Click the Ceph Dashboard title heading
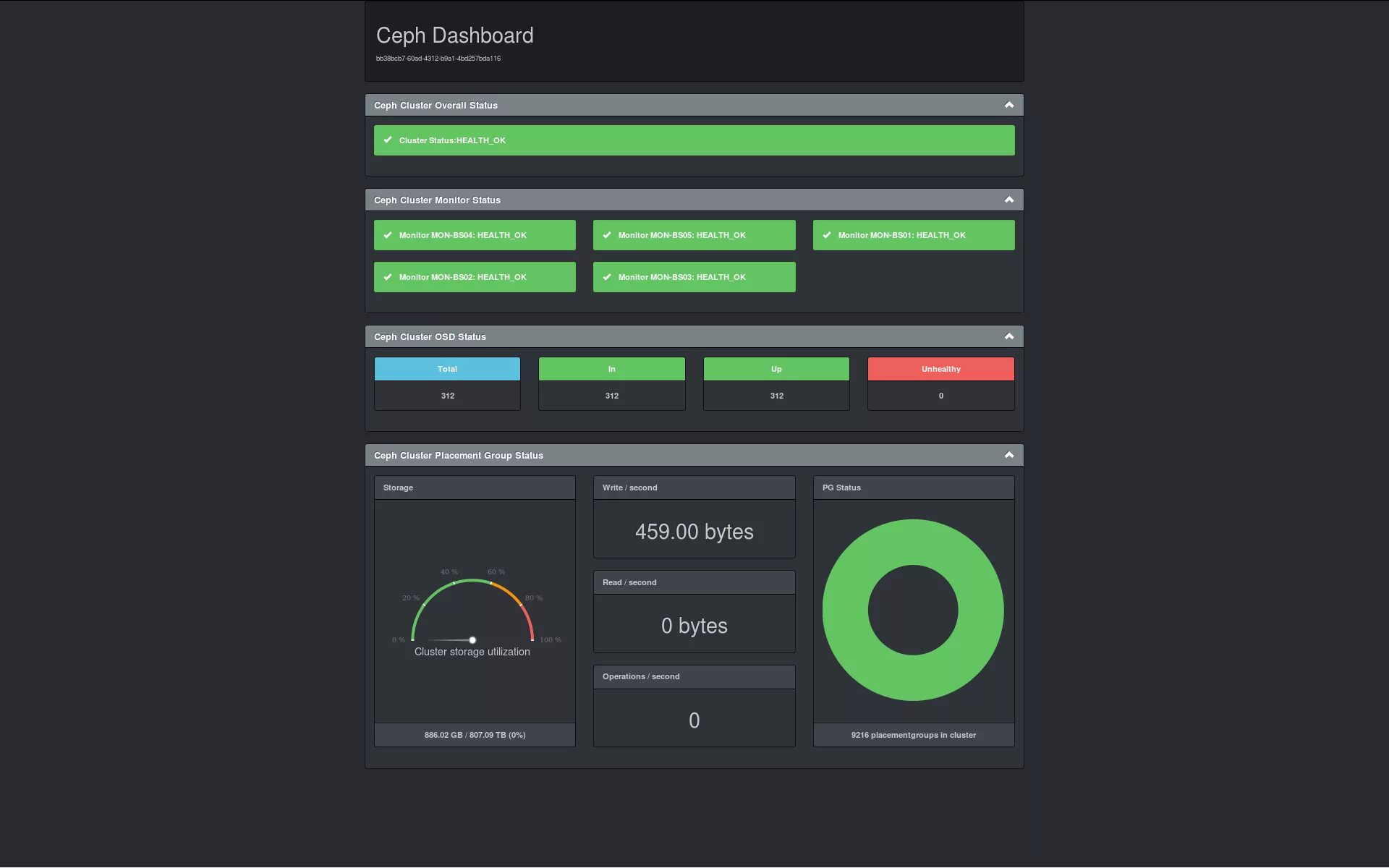Screen dimensions: 1389x868 tap(454, 35)
